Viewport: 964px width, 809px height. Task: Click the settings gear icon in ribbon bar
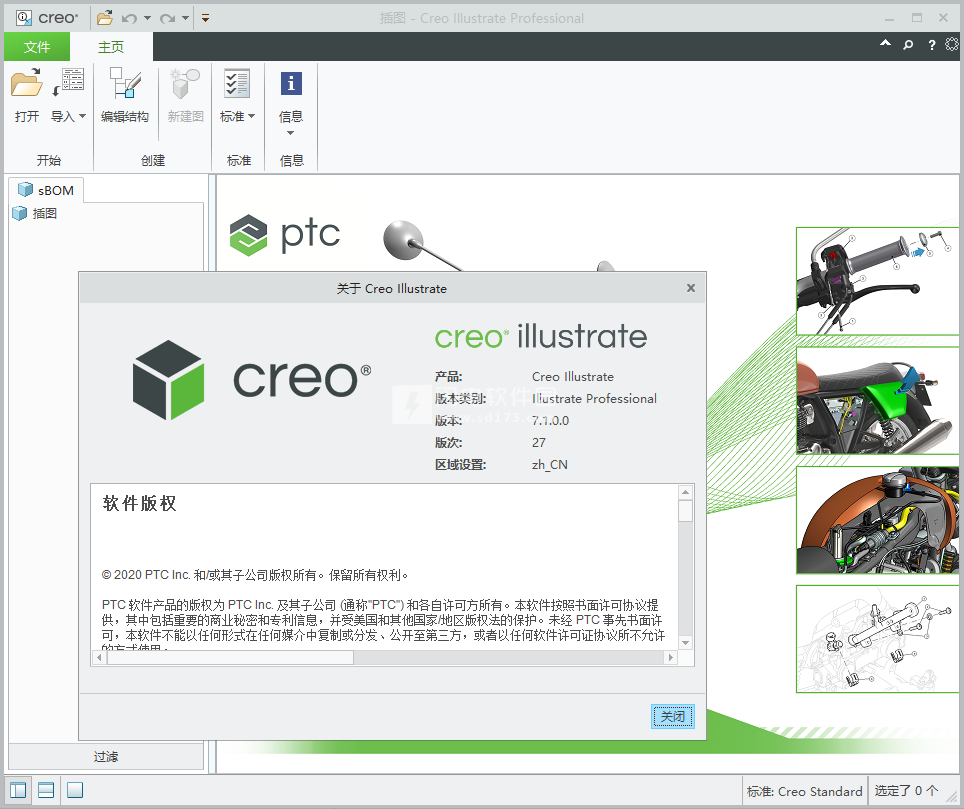coord(951,44)
